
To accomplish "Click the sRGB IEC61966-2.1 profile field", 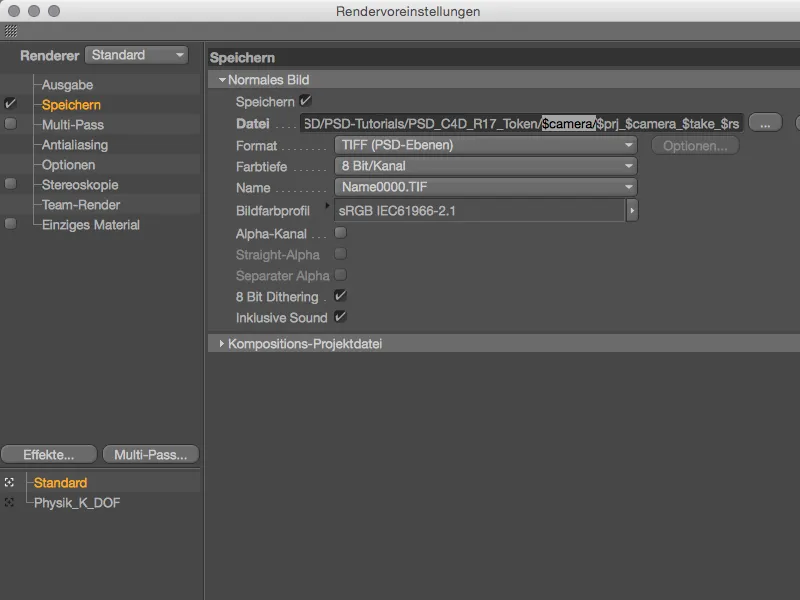I will (x=480, y=210).
